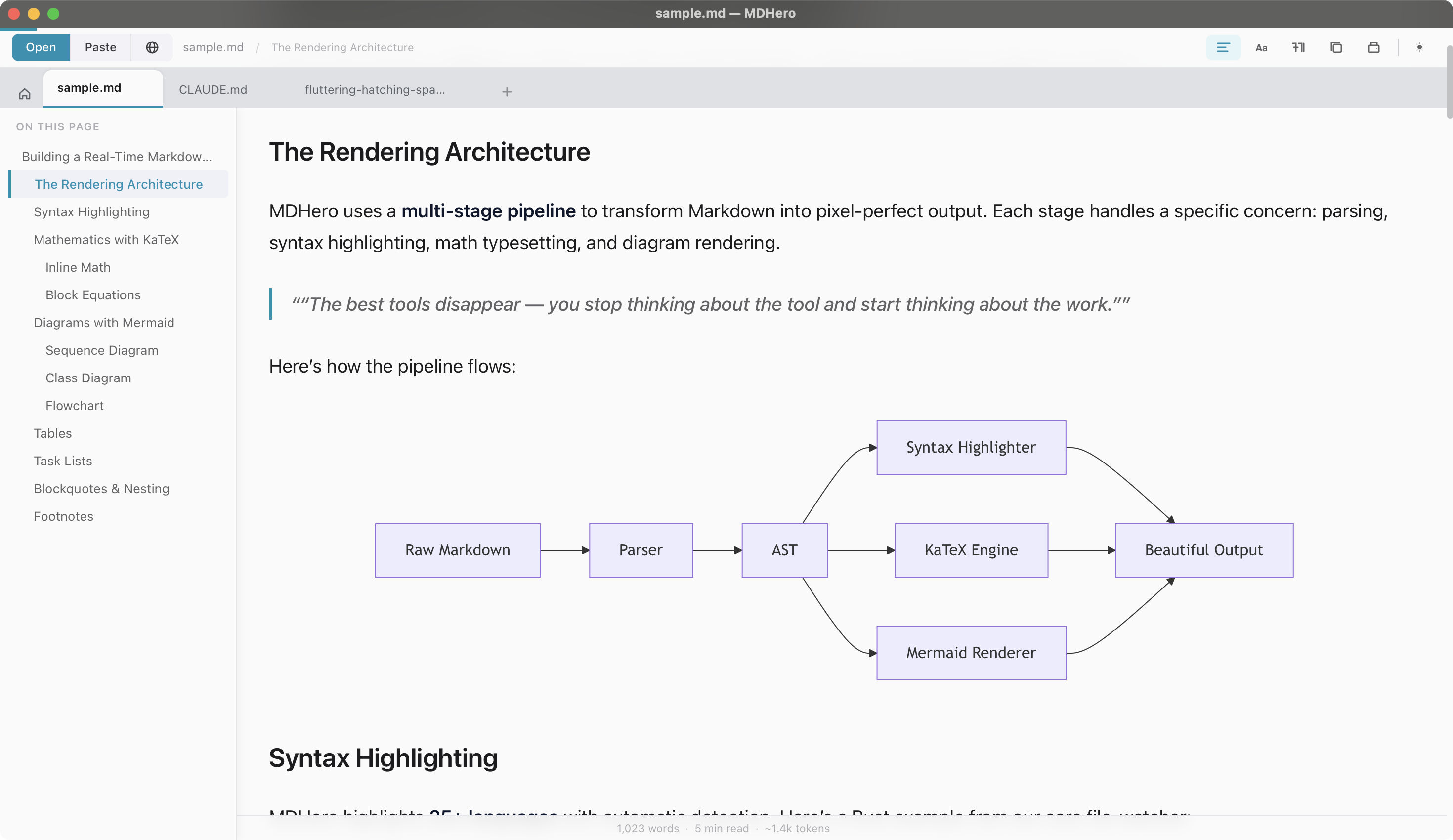Click The Rendering Architecture breadcrumb
1453x840 pixels.
tap(342, 47)
